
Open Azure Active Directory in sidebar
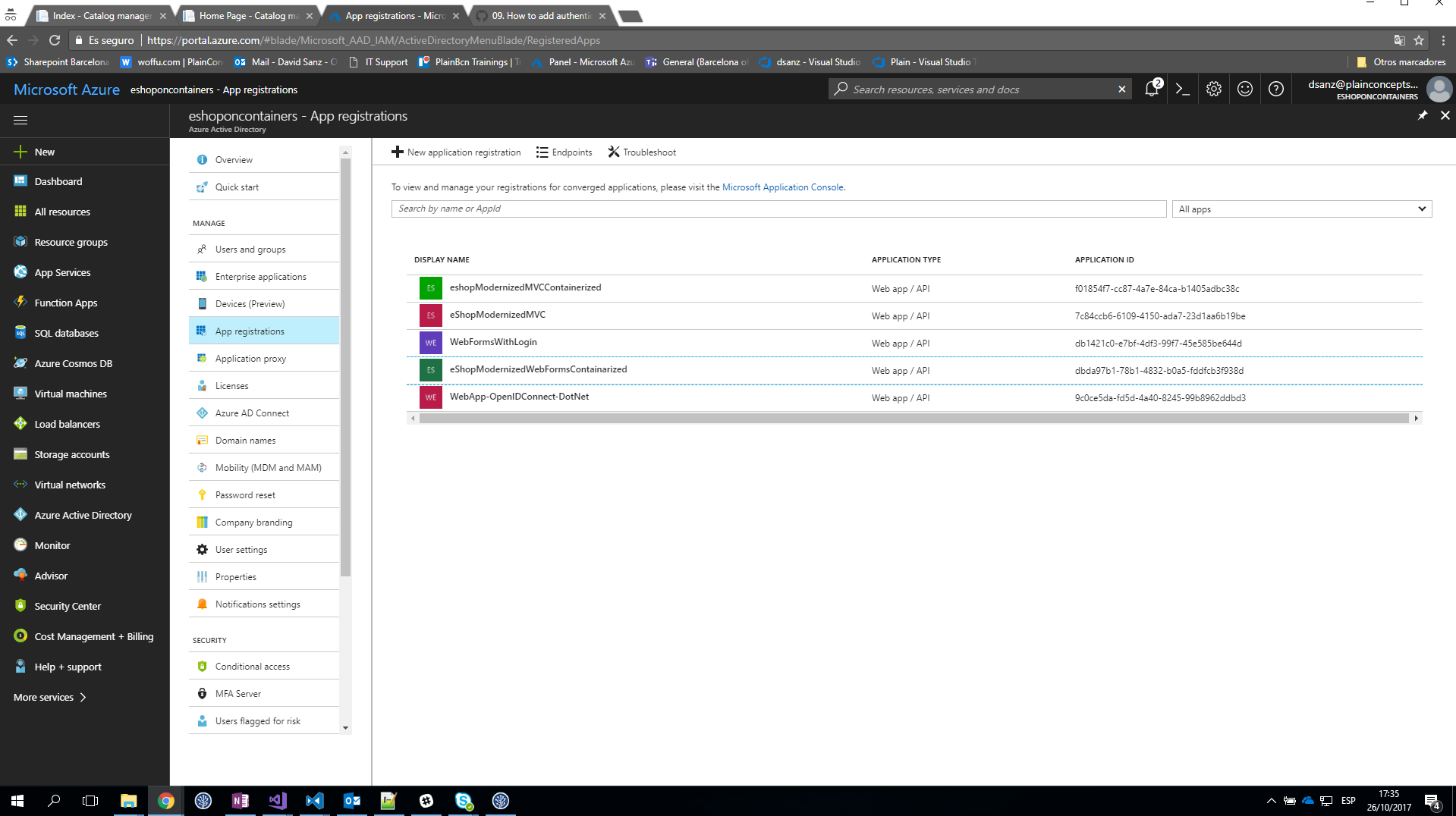[x=85, y=515]
